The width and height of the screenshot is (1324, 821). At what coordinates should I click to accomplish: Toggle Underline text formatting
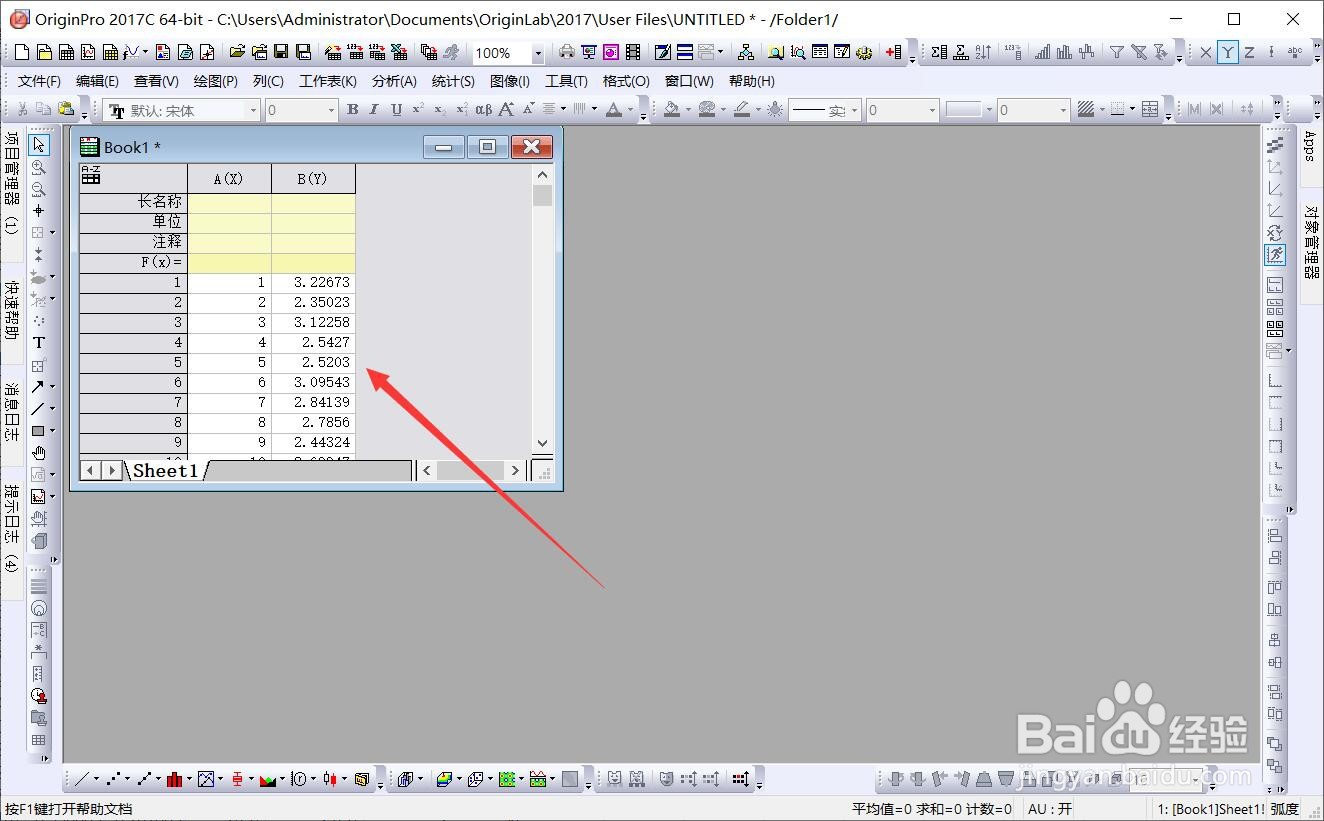click(x=396, y=110)
